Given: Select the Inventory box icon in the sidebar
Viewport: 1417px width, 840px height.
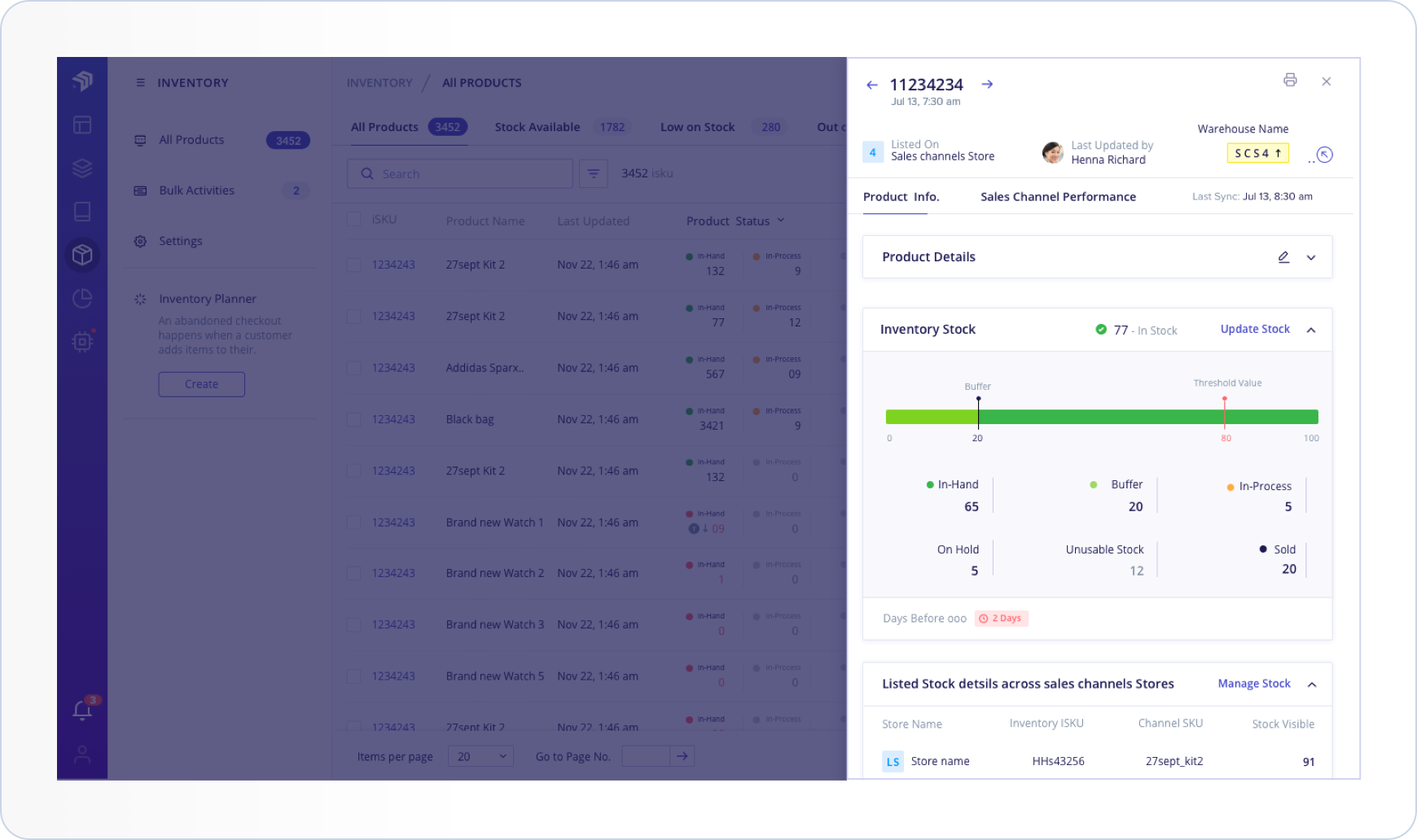Looking at the screenshot, I should [x=82, y=254].
